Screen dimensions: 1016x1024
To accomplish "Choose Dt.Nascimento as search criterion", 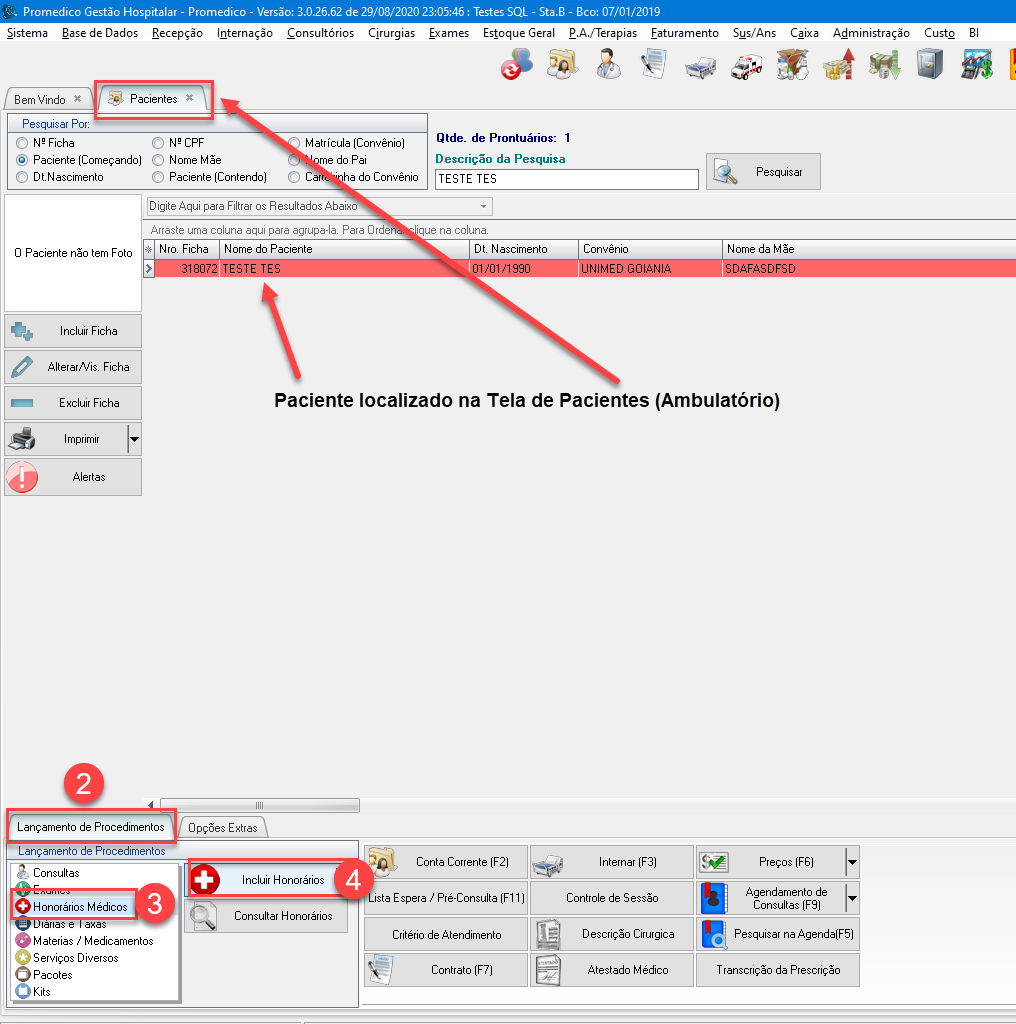I will [23, 177].
